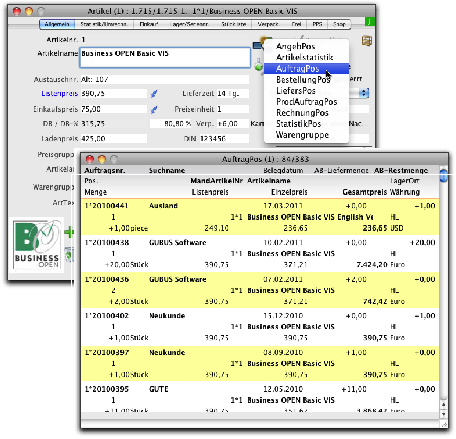Select order row 1*20100438 GUBUS Software
456x439 pixels.
point(260,254)
